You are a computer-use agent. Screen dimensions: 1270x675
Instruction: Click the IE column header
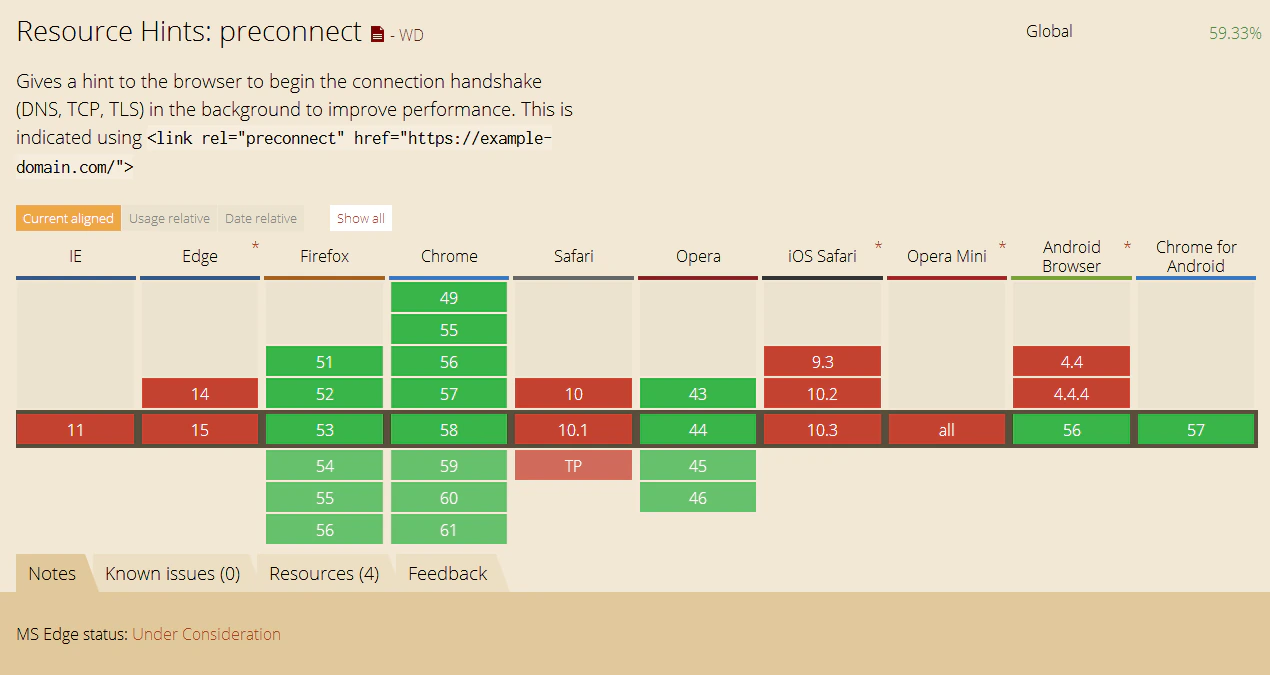coord(76,256)
